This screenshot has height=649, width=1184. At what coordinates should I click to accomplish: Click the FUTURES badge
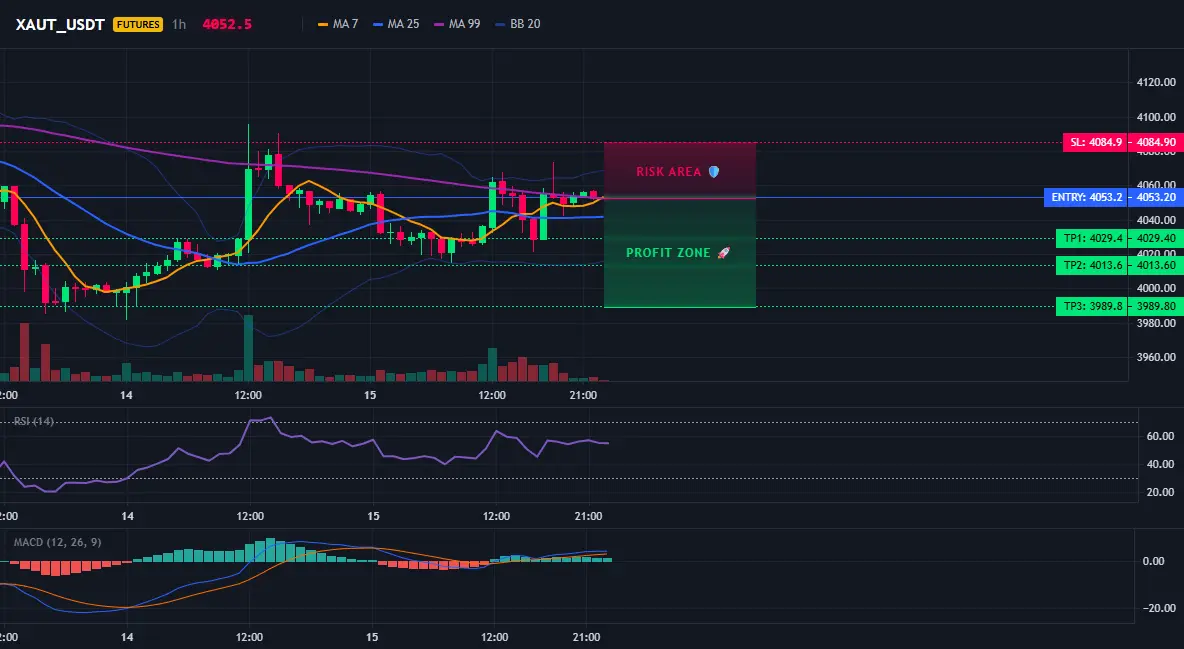(x=137, y=24)
